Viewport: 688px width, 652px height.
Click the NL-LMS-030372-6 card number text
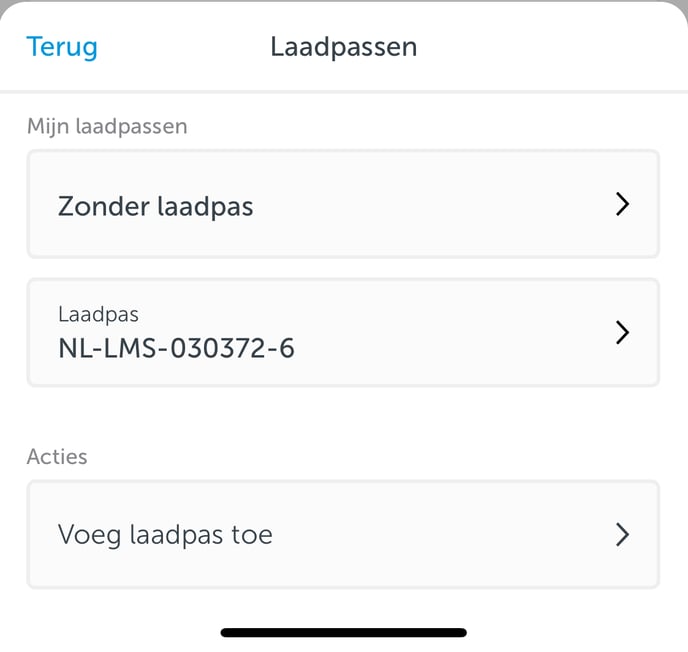click(x=176, y=348)
